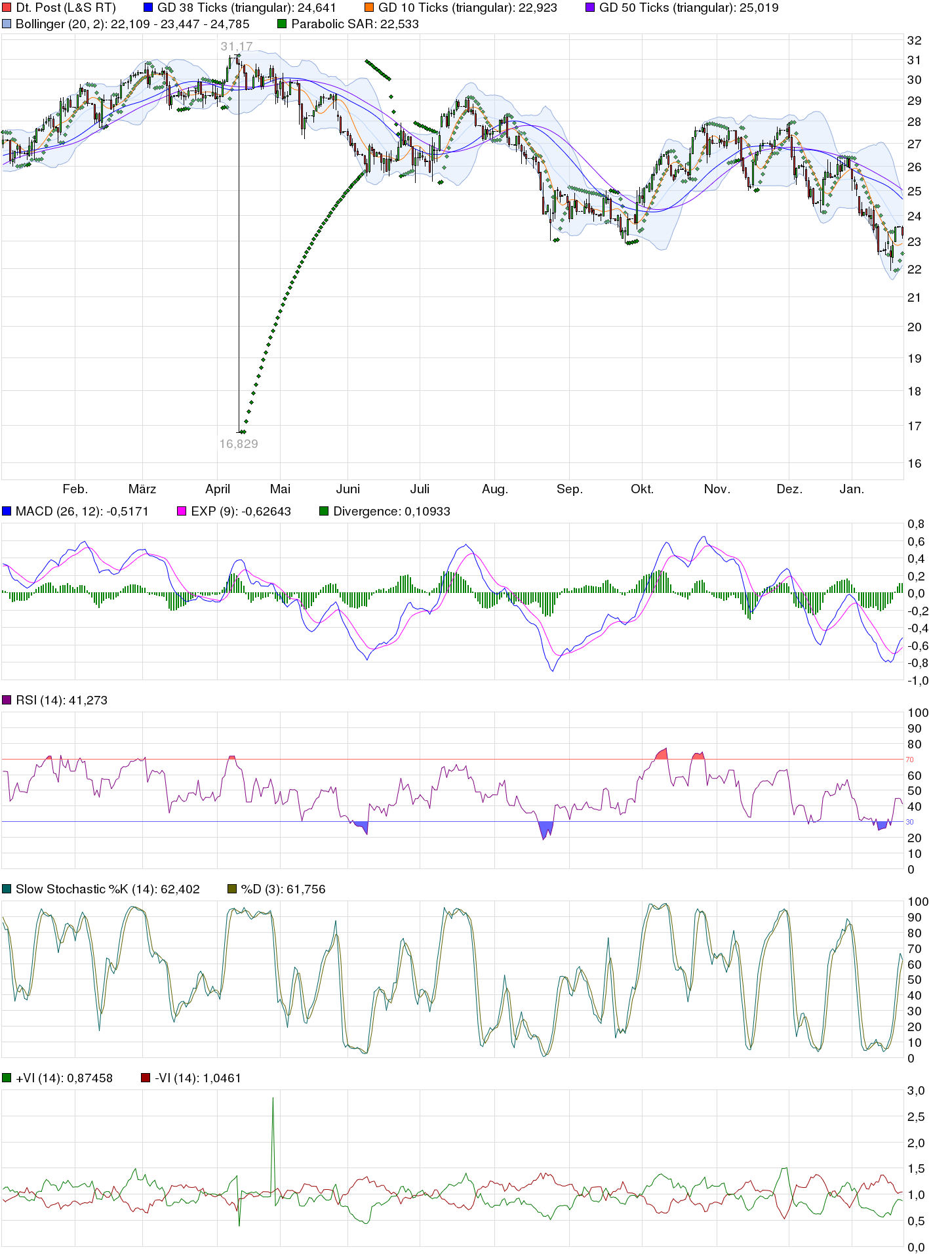Select '%D (3): 61,756' label
Screen dimensions: 952x1260
pyautogui.click(x=283, y=889)
